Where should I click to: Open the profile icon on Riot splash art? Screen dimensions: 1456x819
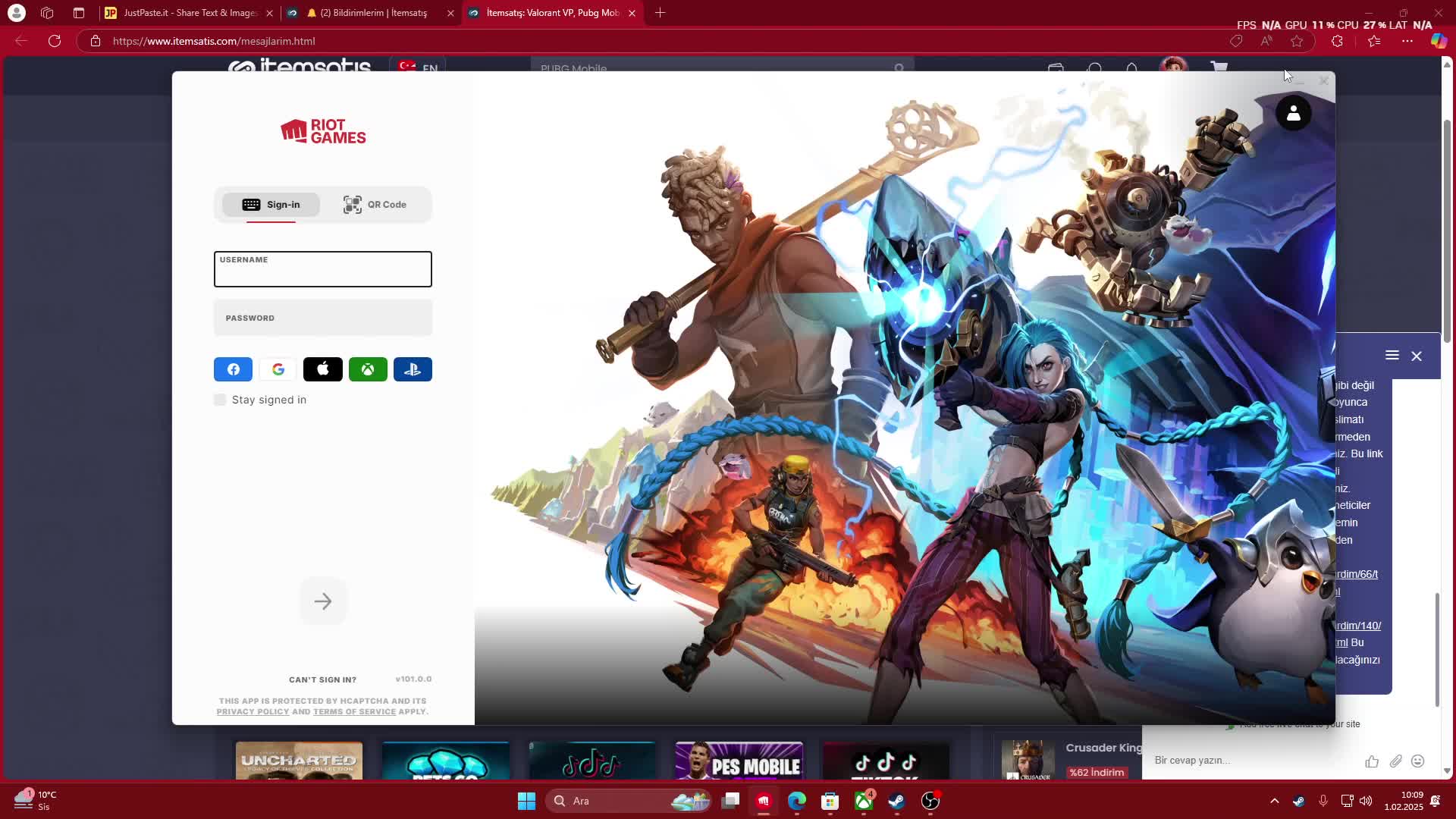click(1294, 114)
